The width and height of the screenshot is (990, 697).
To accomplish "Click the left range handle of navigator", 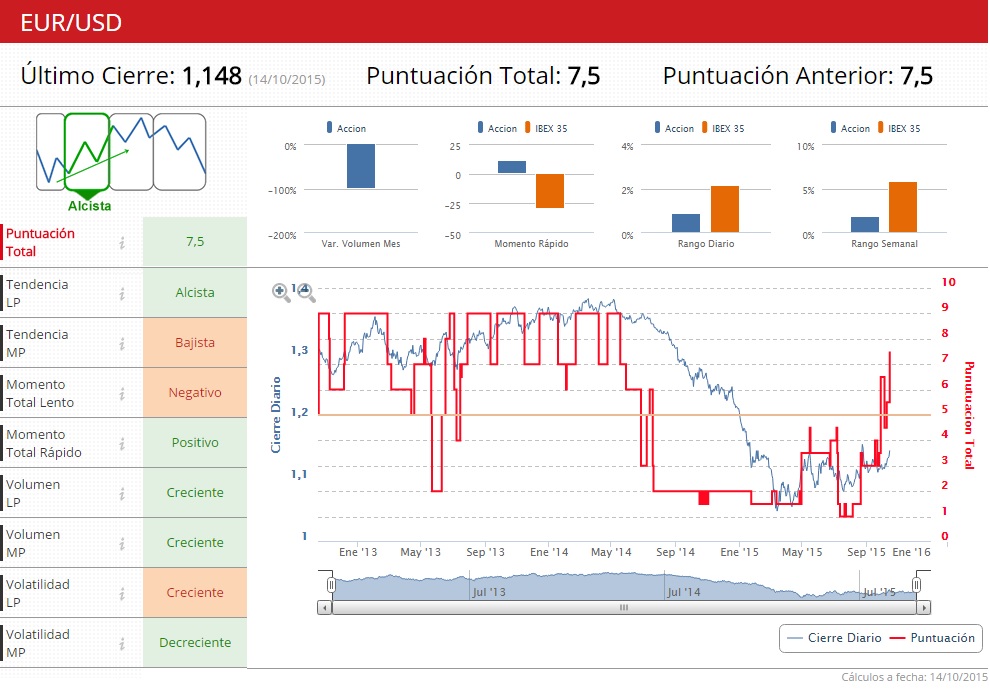I will coord(331,585).
